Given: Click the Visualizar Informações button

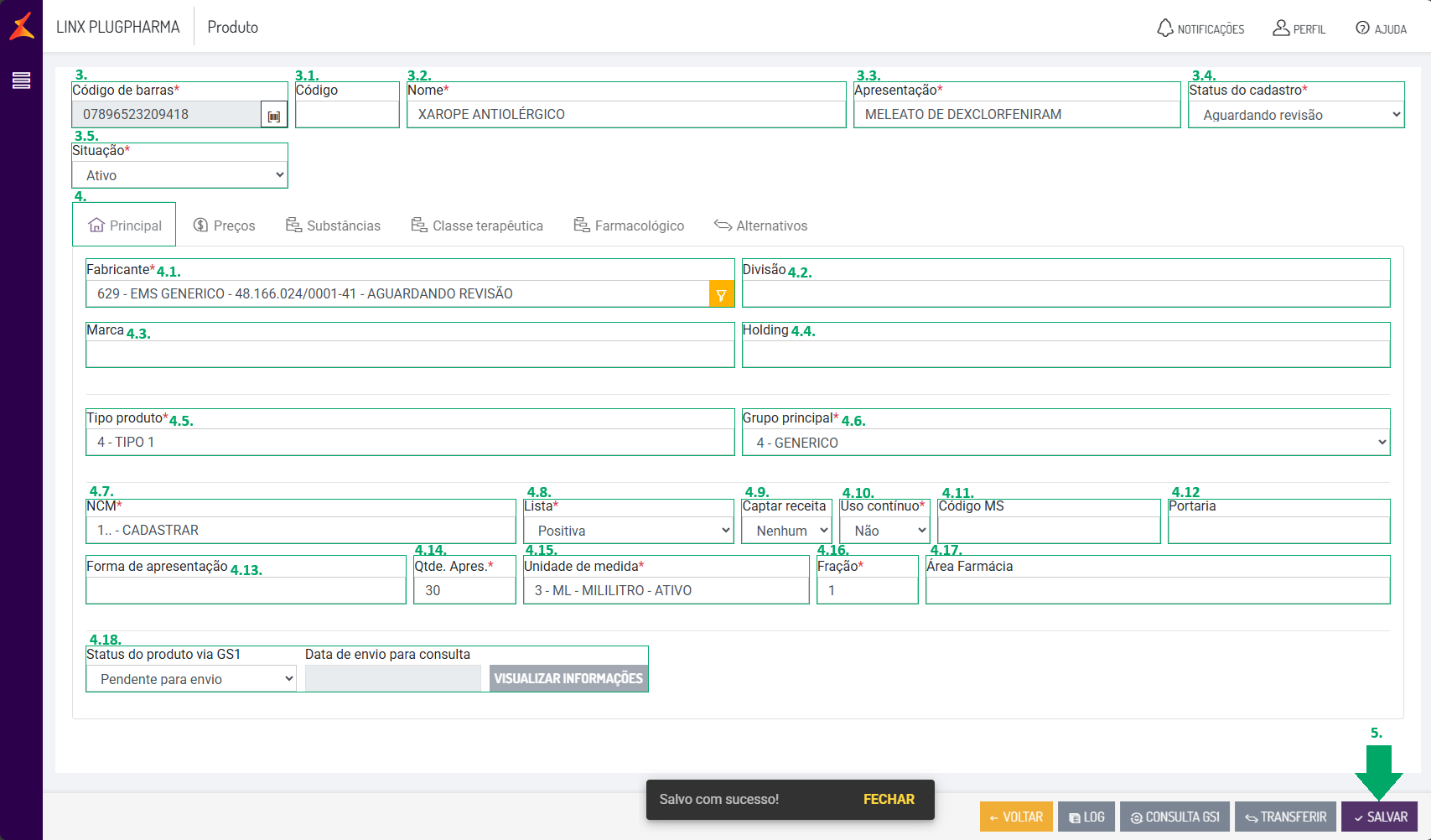Looking at the screenshot, I should (x=568, y=678).
